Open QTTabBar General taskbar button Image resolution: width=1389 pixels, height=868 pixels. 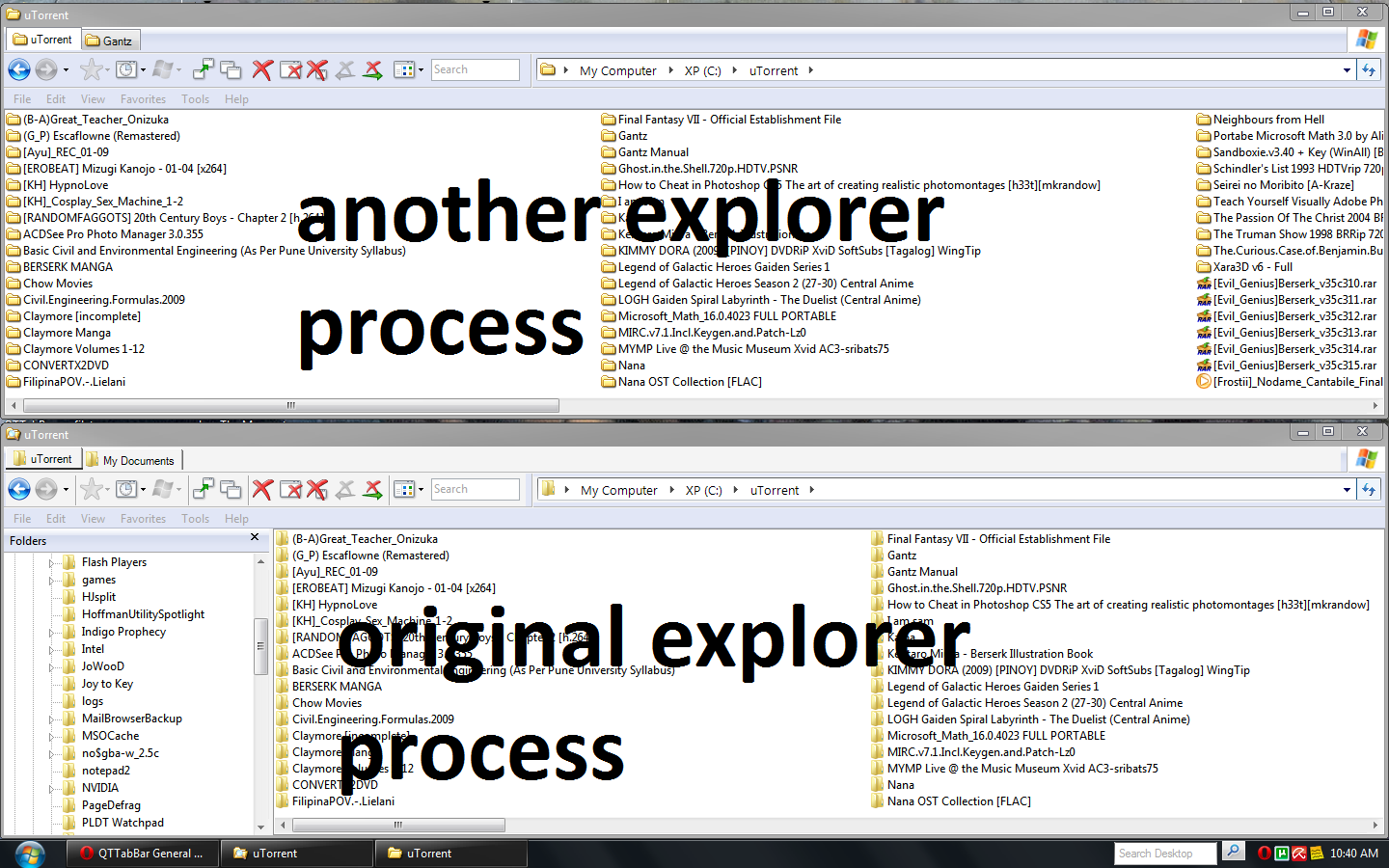point(143,854)
